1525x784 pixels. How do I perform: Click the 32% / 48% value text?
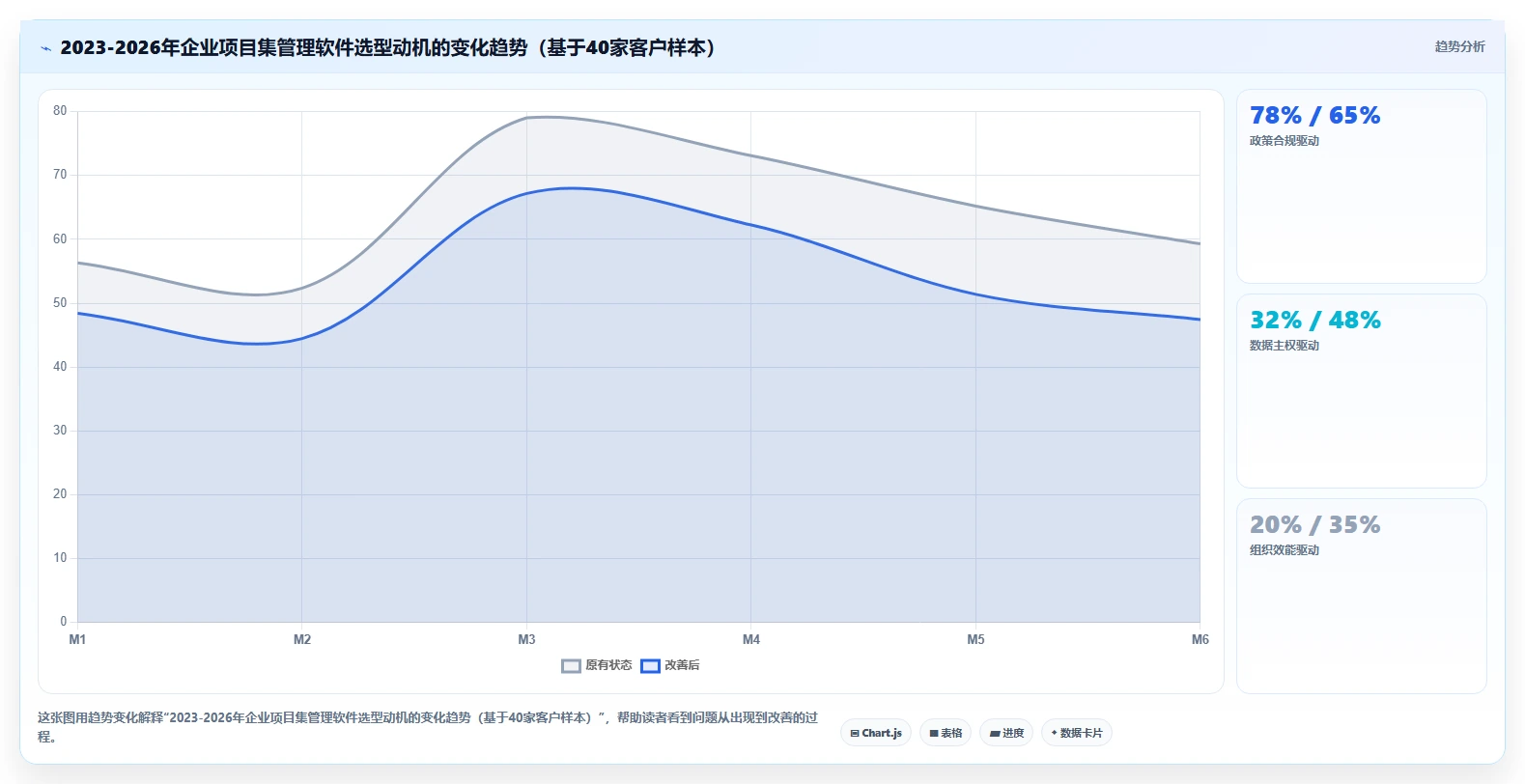click(x=1314, y=321)
